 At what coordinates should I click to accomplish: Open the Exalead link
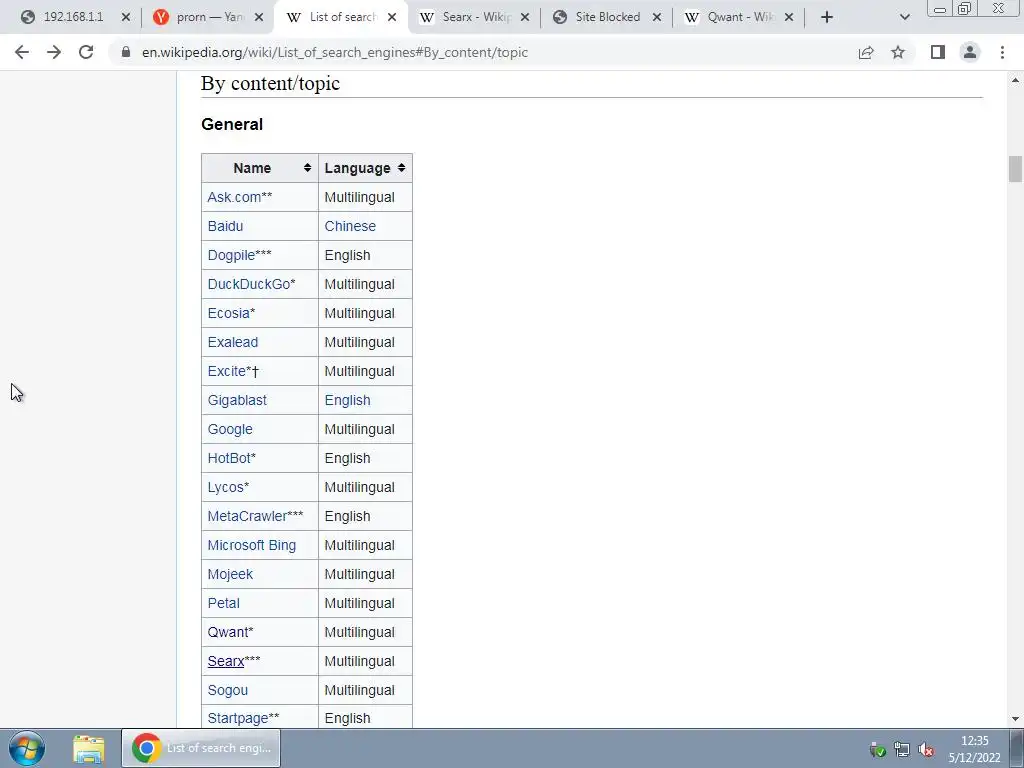point(232,342)
